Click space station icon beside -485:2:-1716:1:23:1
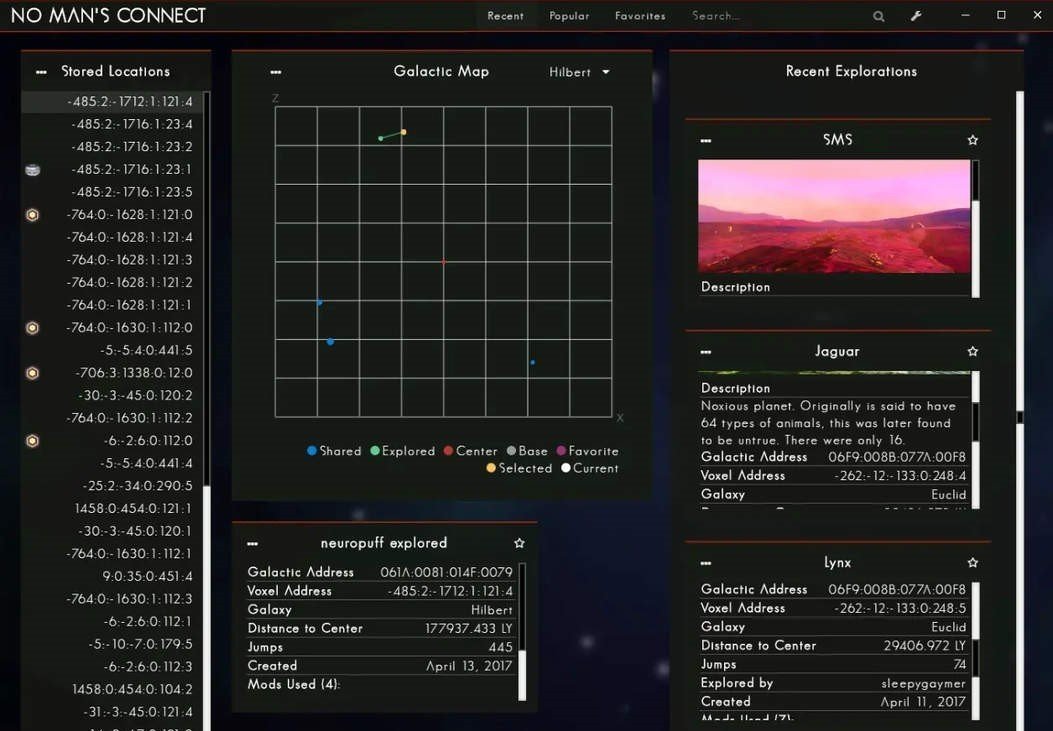This screenshot has height=731, width=1053. (x=32, y=170)
